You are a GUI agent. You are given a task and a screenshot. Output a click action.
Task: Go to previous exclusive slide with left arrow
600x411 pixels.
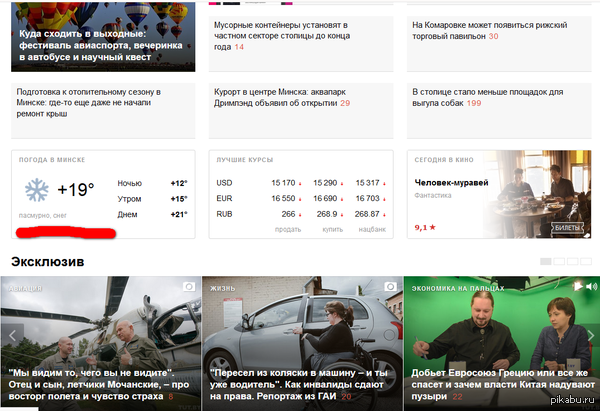12,336
